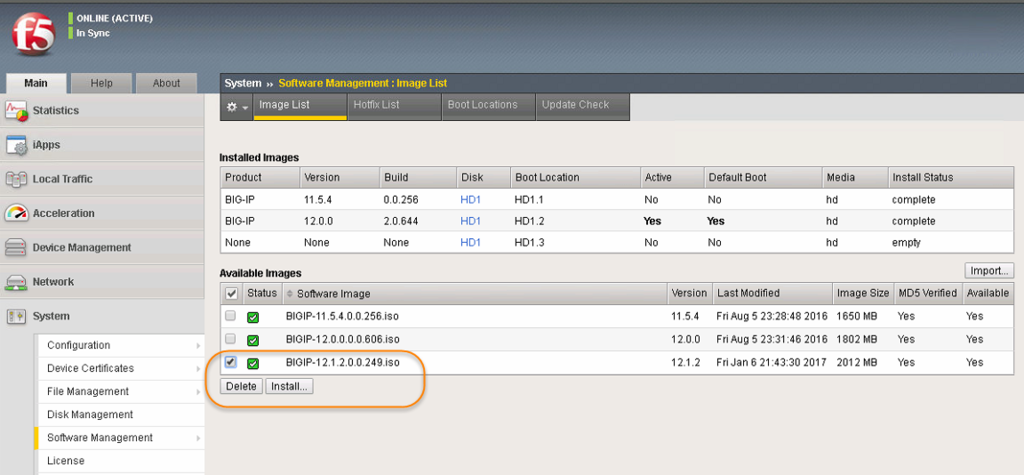This screenshot has width=1024, height=475.
Task: Open the gear settings menu
Action: 236,106
